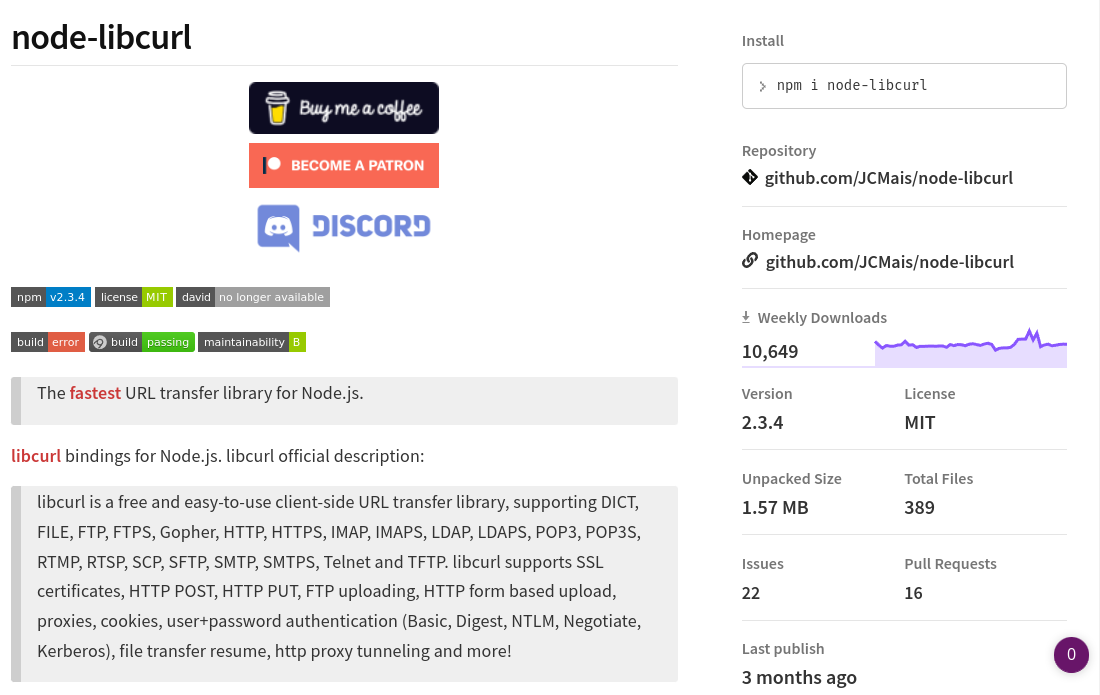Open the Become a Patron banner
This screenshot has width=1100, height=695.
[x=344, y=166]
